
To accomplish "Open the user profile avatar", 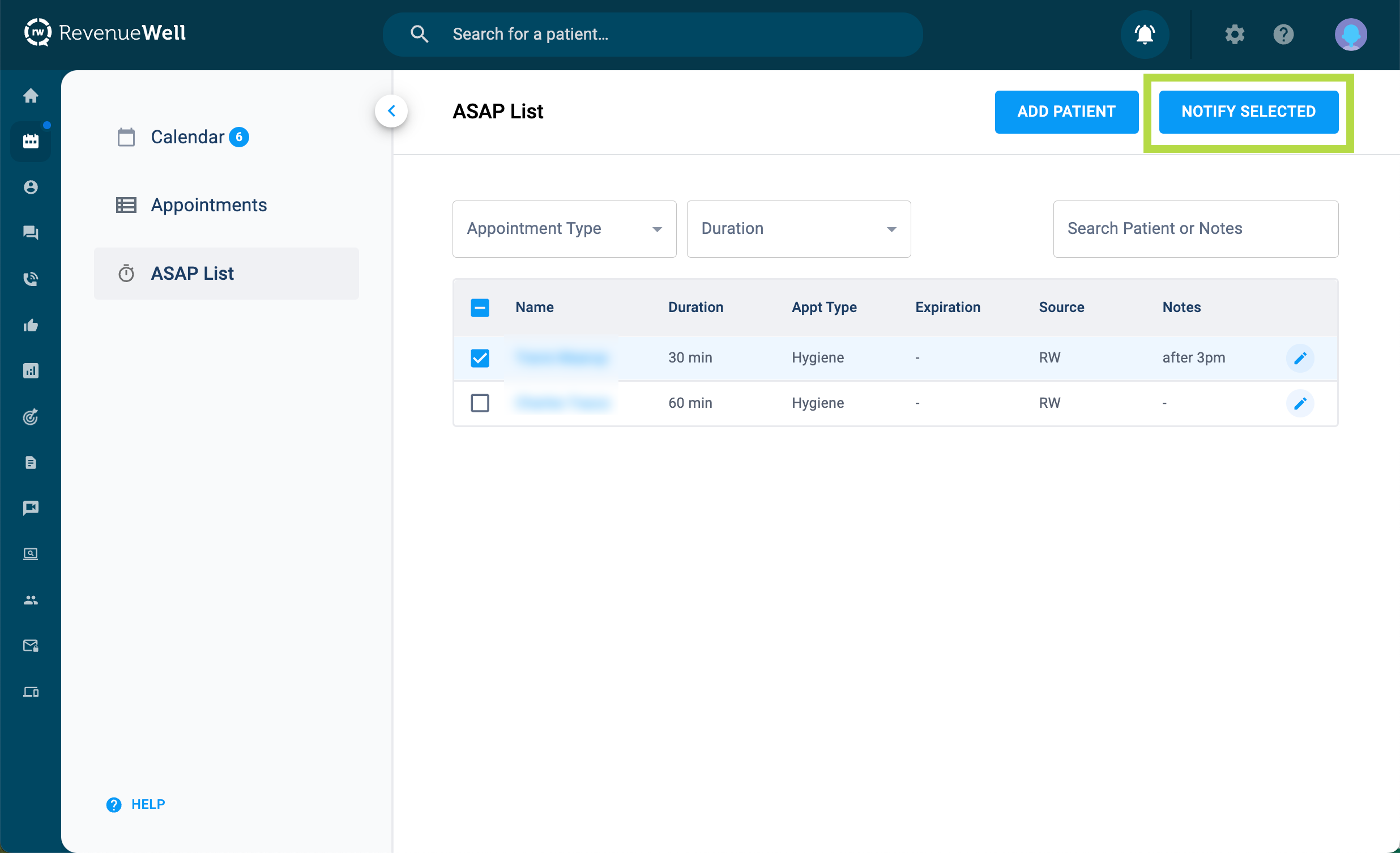I will pos(1351,34).
